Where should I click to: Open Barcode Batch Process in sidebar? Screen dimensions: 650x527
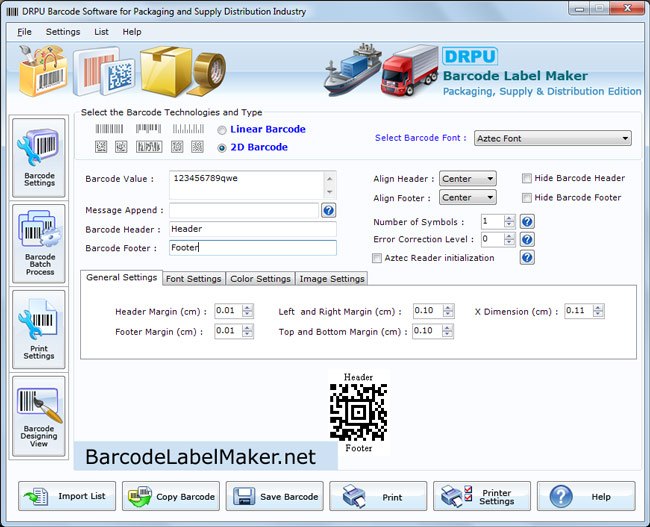pyautogui.click(x=39, y=243)
